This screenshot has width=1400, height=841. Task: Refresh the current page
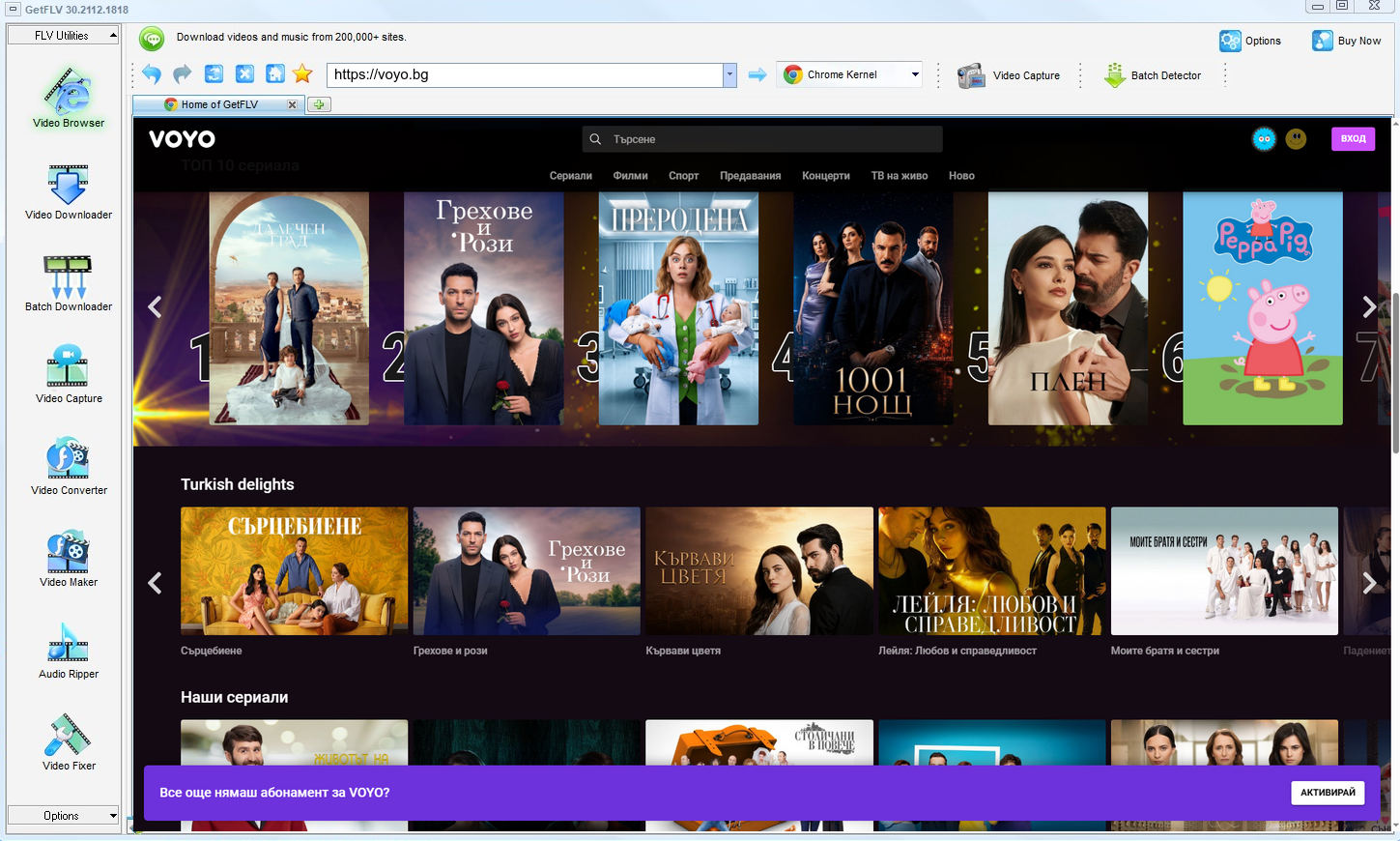tap(214, 73)
